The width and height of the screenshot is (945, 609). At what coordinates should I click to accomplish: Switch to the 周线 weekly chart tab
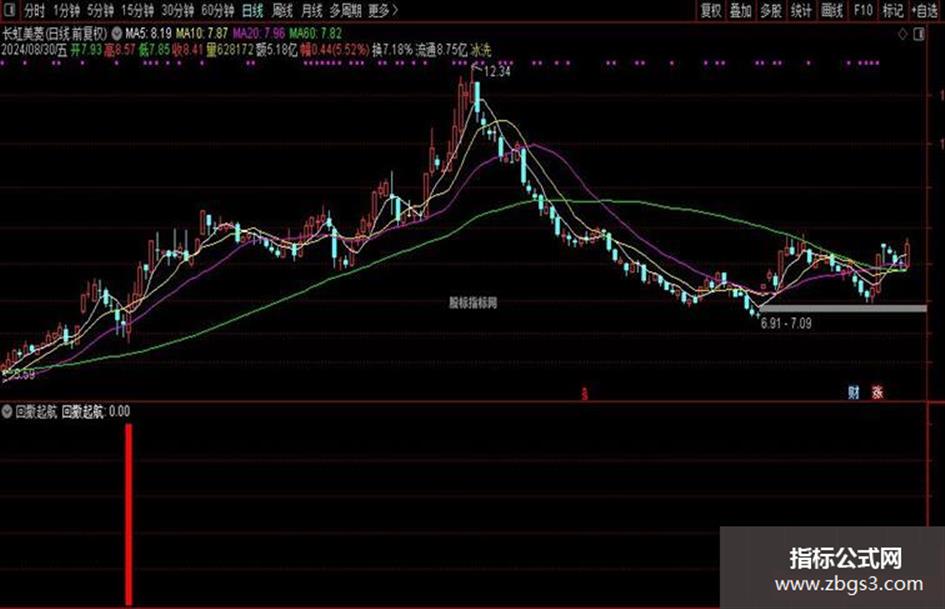[x=282, y=11]
